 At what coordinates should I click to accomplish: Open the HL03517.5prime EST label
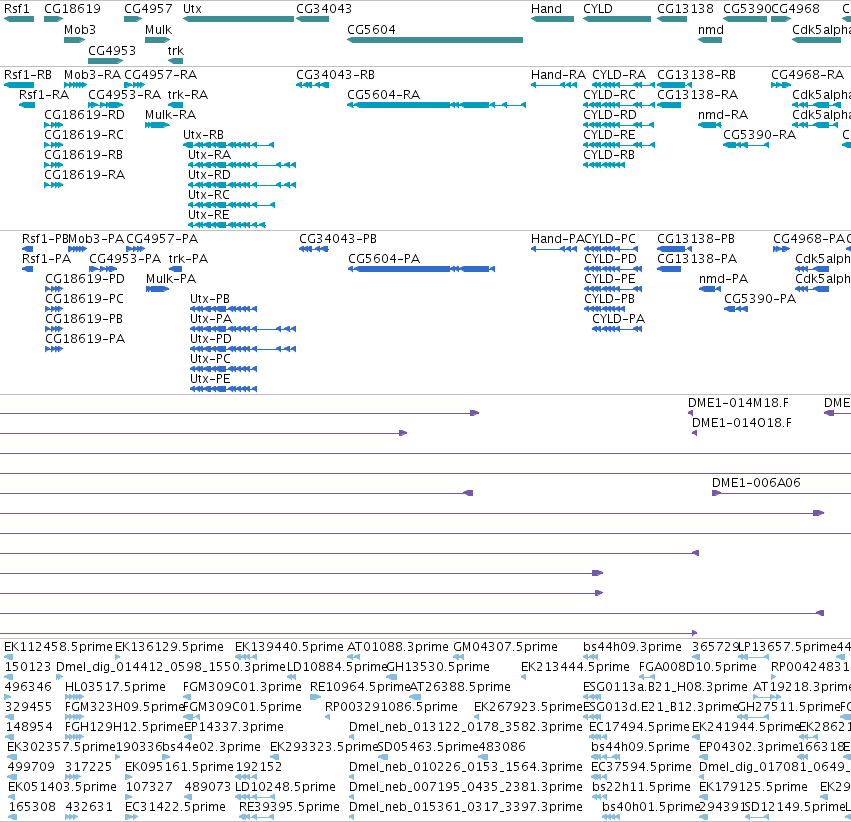coord(115,687)
